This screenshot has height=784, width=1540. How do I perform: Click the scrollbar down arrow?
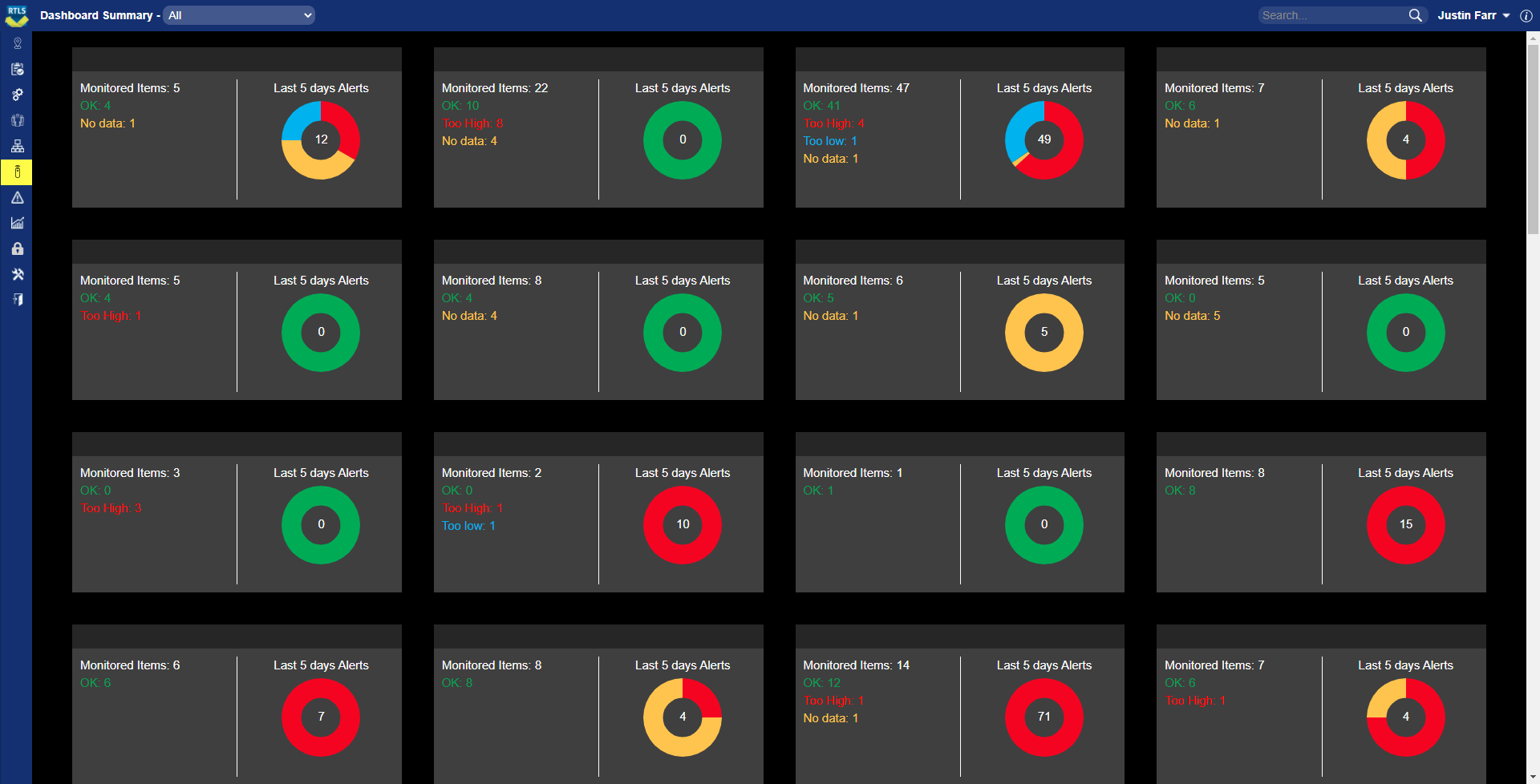1533,775
